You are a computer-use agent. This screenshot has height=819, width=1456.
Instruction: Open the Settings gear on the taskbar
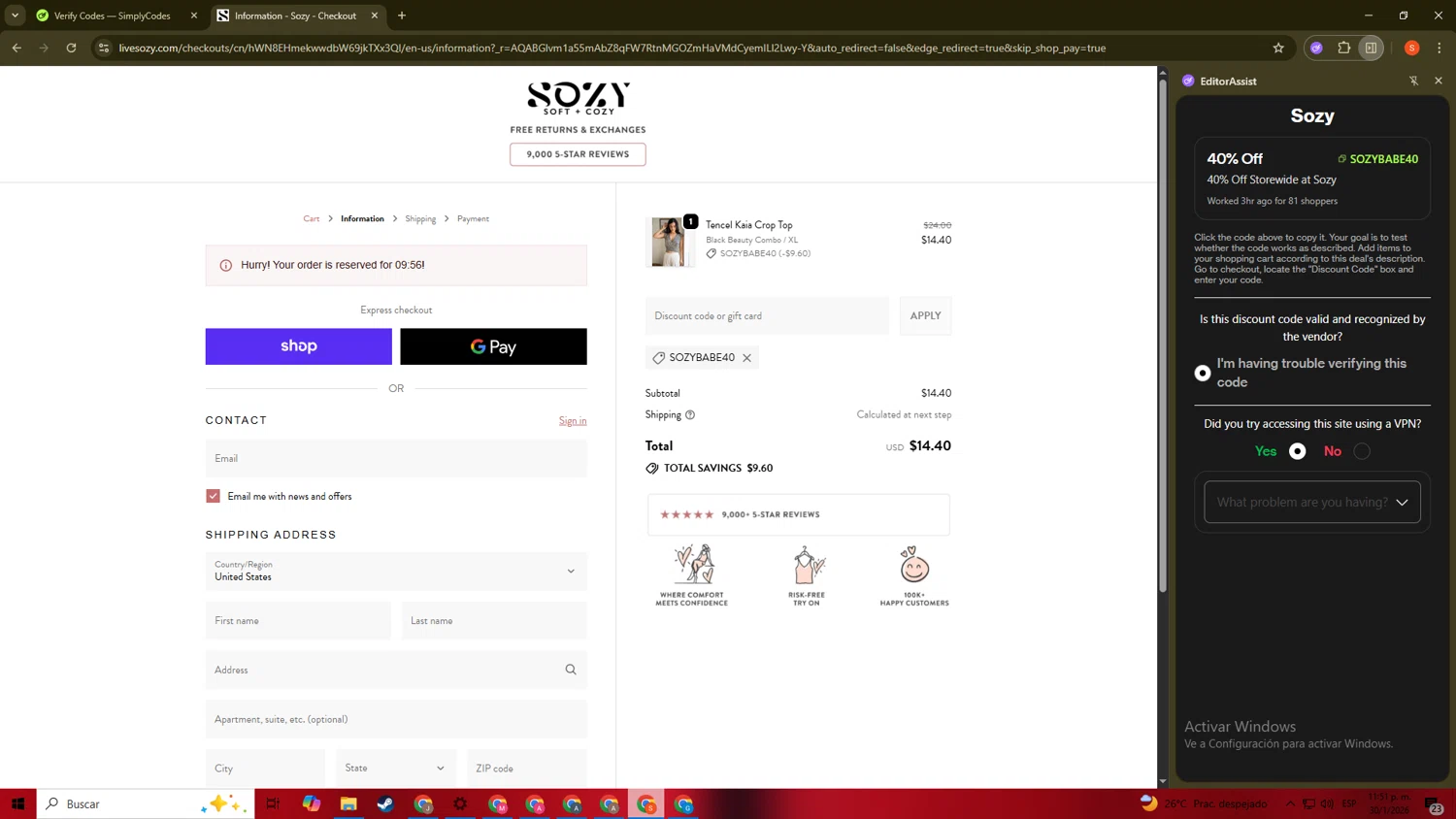point(460,803)
